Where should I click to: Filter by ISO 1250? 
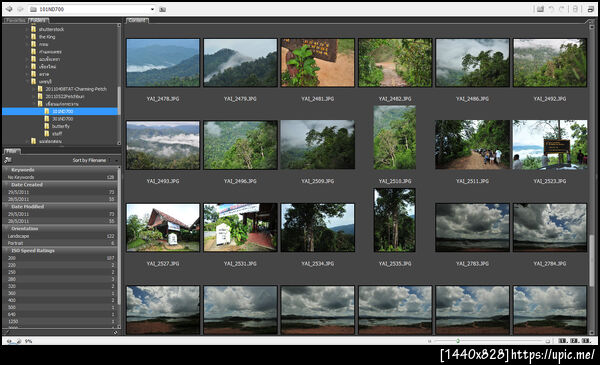click(x=61, y=321)
